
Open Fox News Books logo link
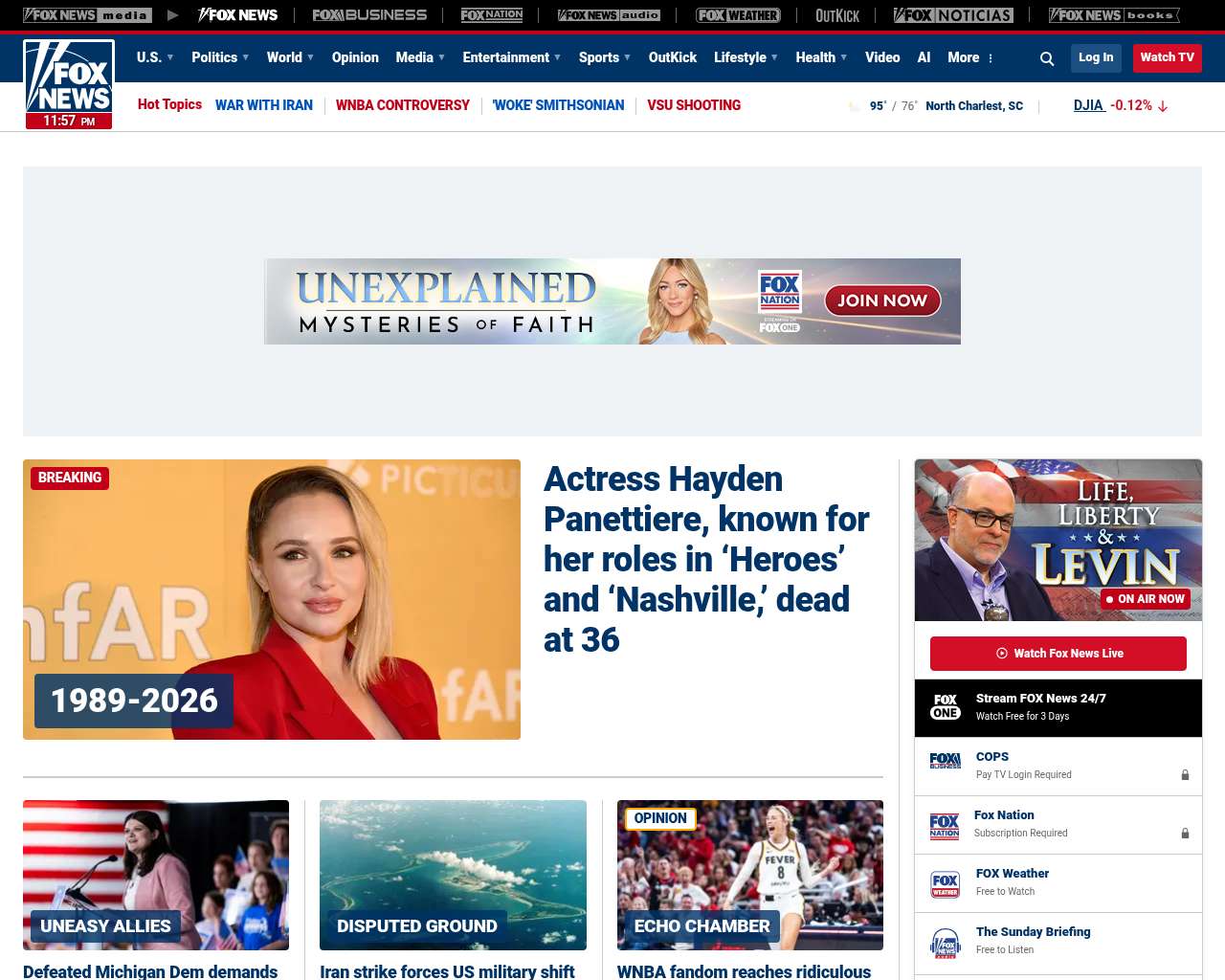tap(1114, 15)
